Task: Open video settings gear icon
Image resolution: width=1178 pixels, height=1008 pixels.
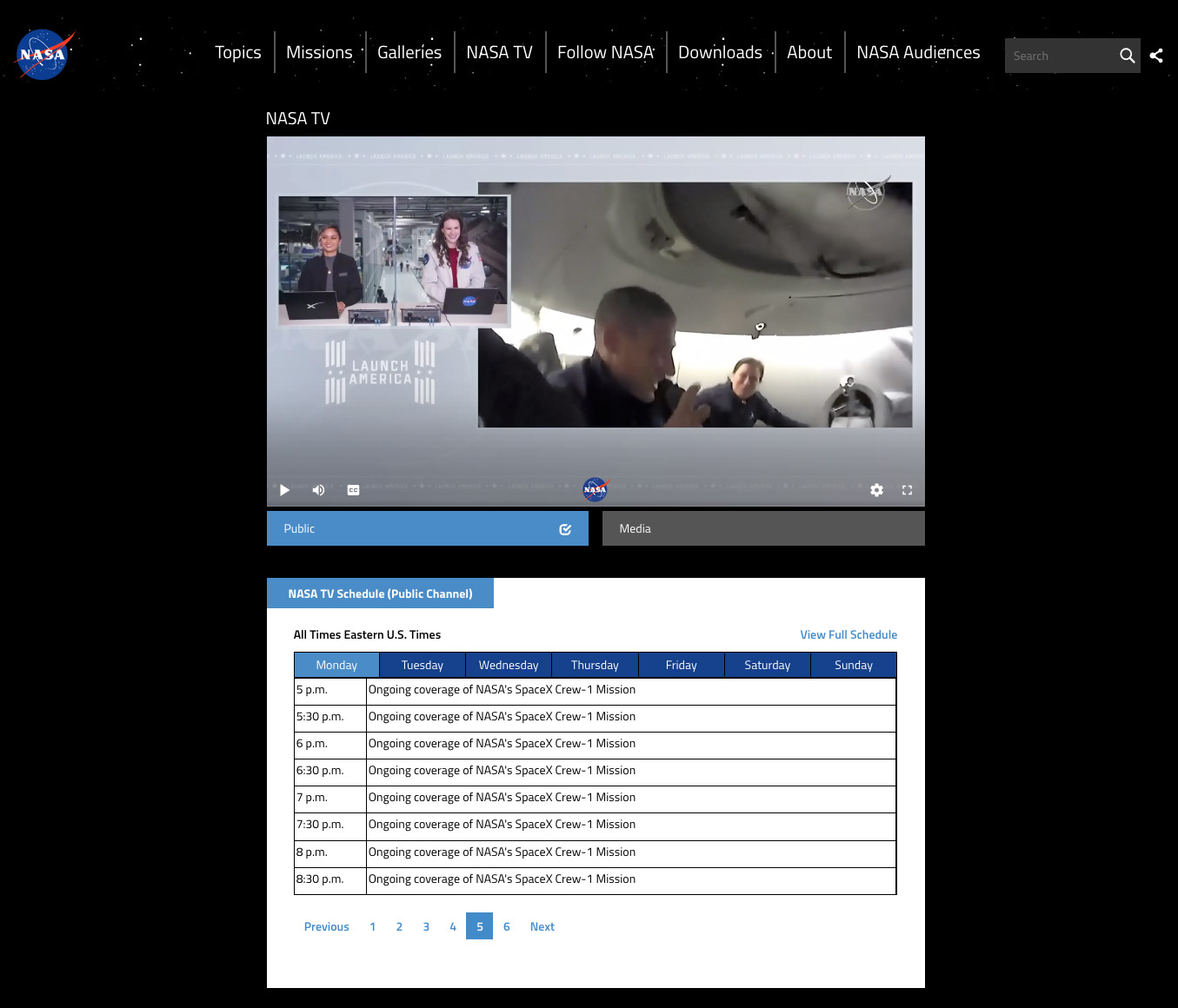Action: coord(876,490)
